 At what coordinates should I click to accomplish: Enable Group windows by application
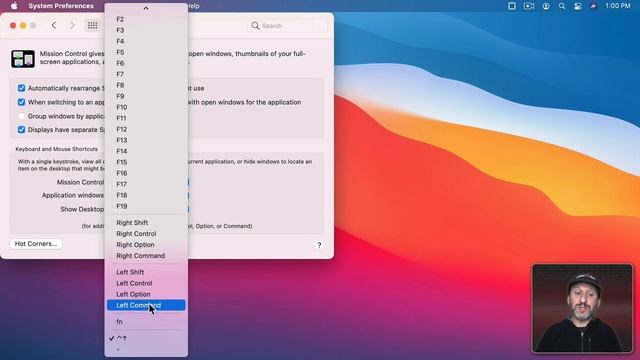point(21,116)
